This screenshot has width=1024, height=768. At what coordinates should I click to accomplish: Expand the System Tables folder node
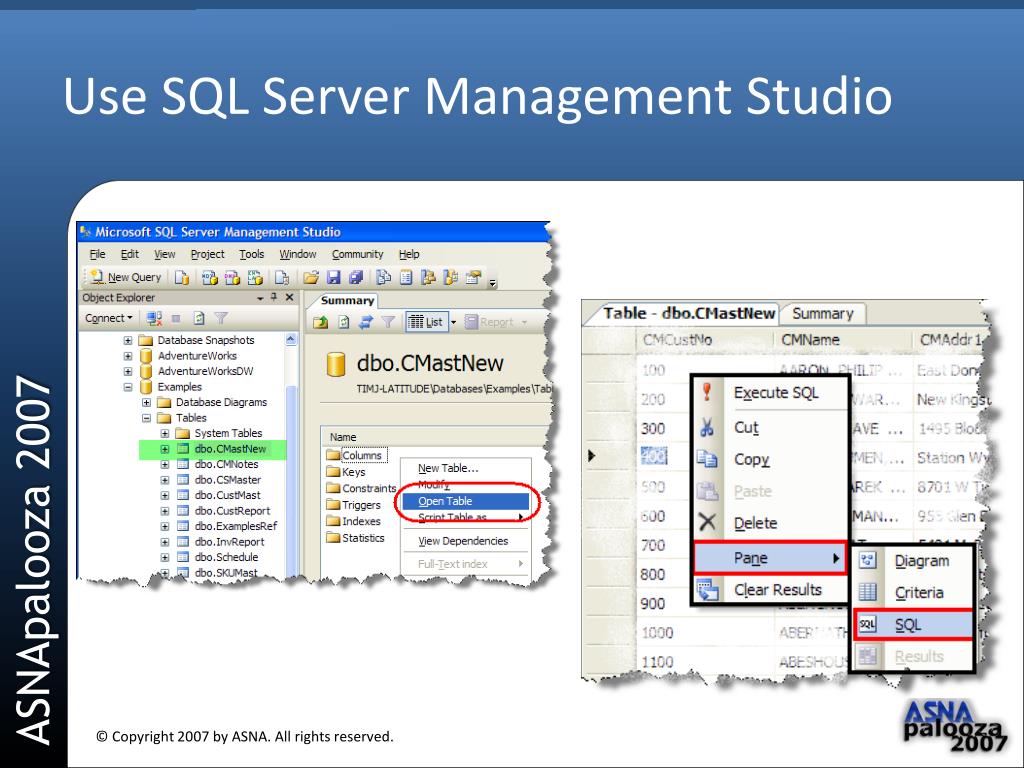[x=165, y=434]
